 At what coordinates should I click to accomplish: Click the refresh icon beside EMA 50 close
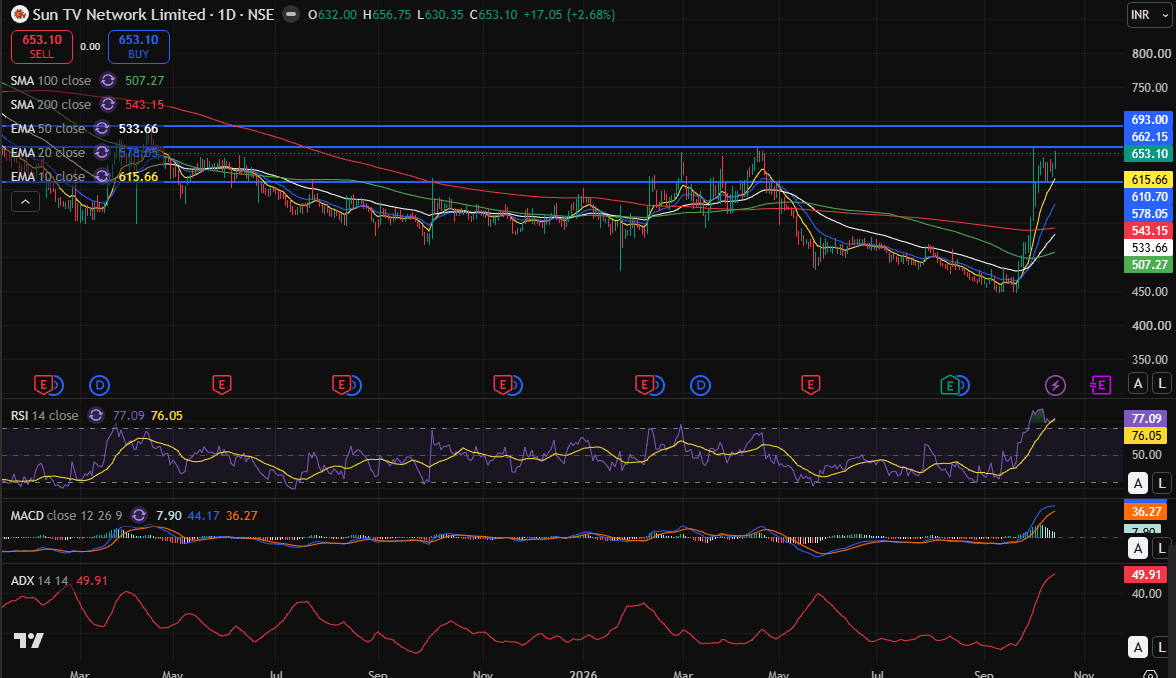(x=102, y=128)
